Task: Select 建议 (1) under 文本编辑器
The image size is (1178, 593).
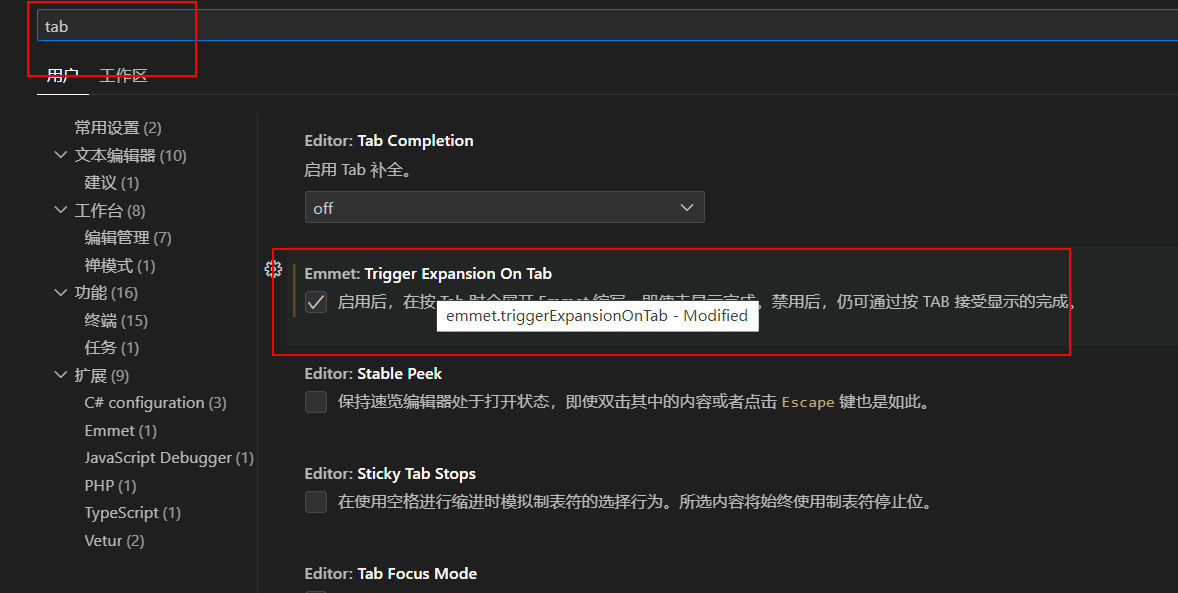Action: coord(112,183)
